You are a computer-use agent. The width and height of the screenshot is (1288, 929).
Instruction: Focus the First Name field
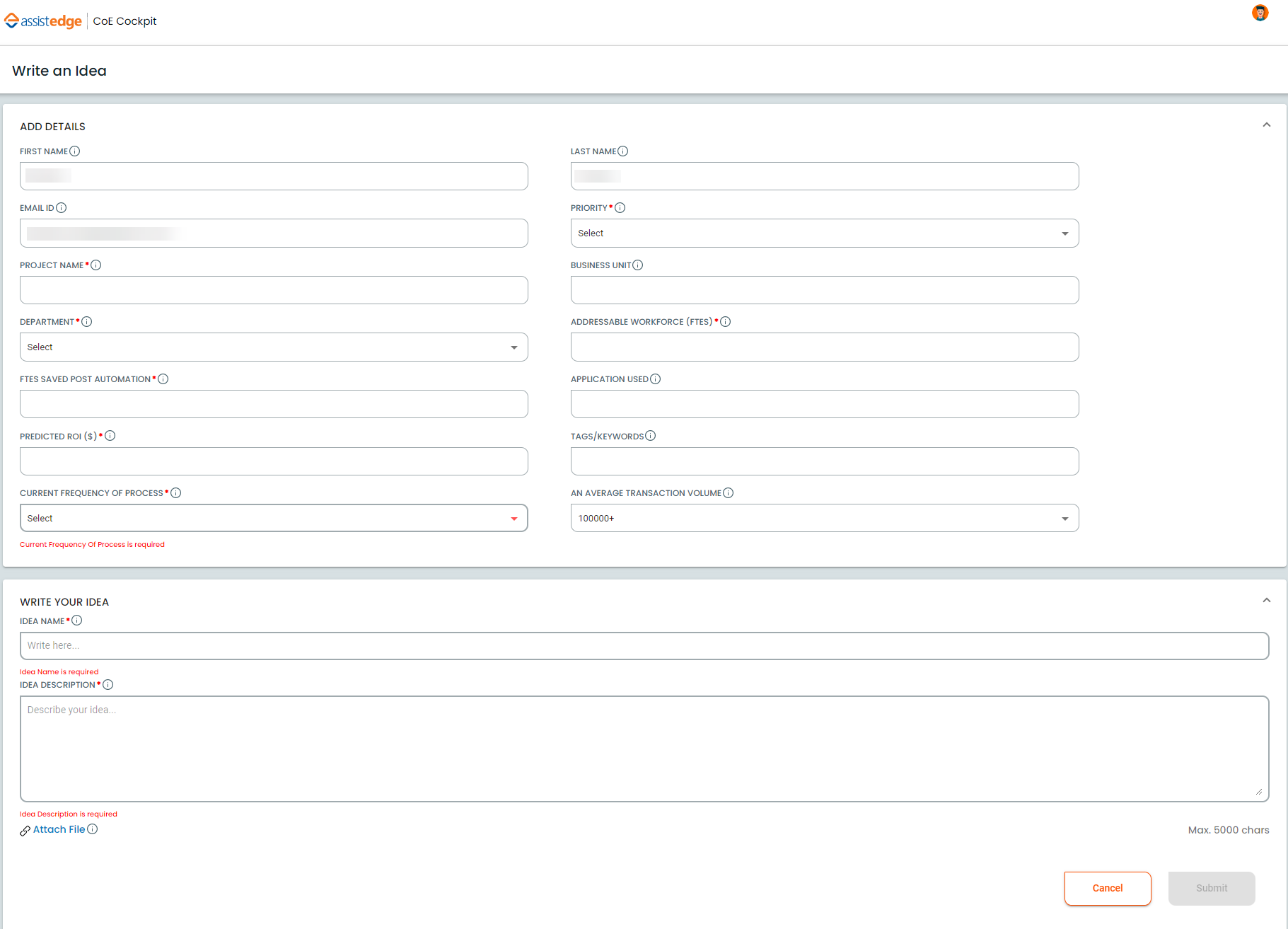click(x=274, y=176)
